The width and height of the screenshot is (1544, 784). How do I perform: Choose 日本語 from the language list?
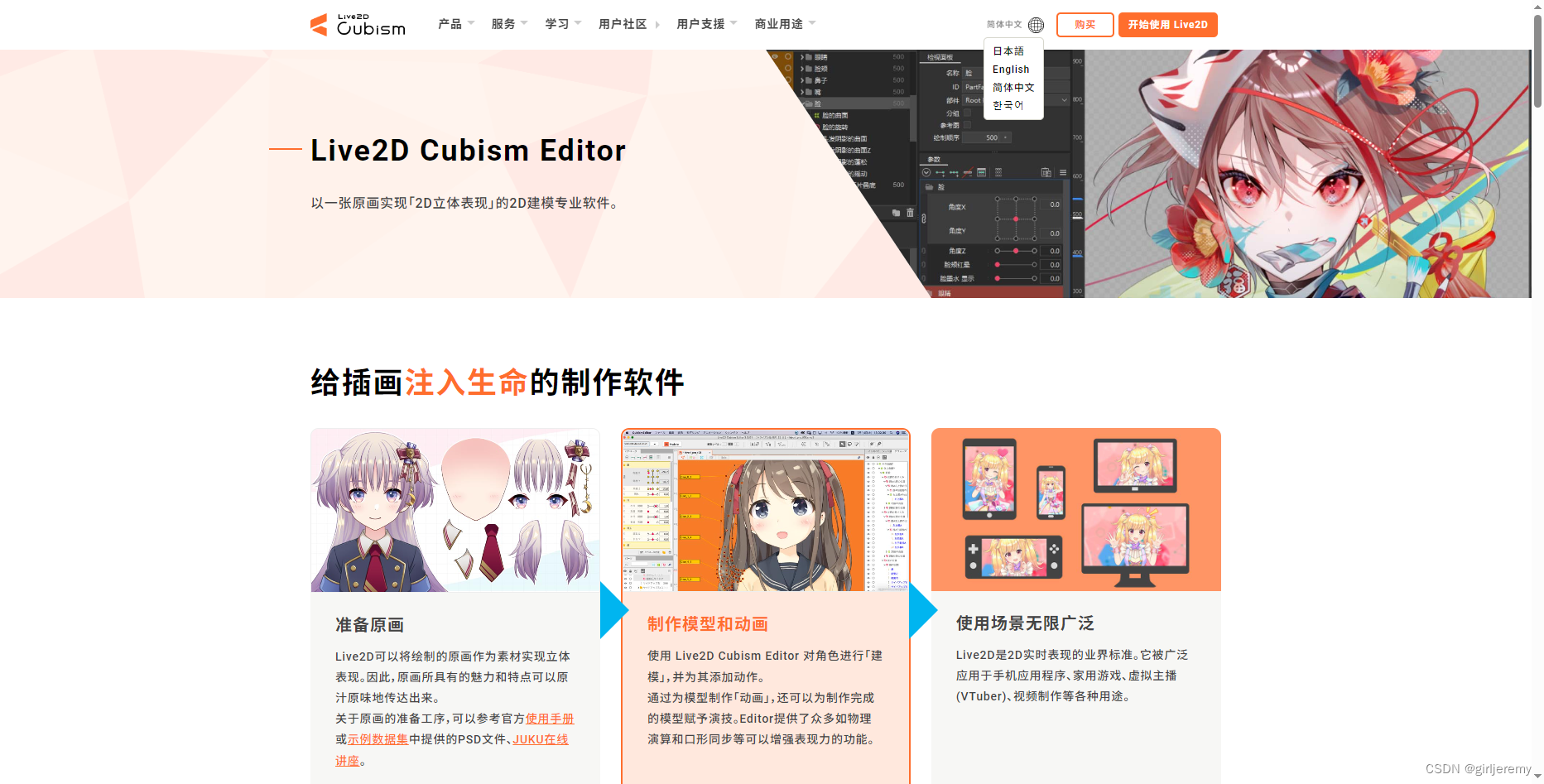(1008, 51)
